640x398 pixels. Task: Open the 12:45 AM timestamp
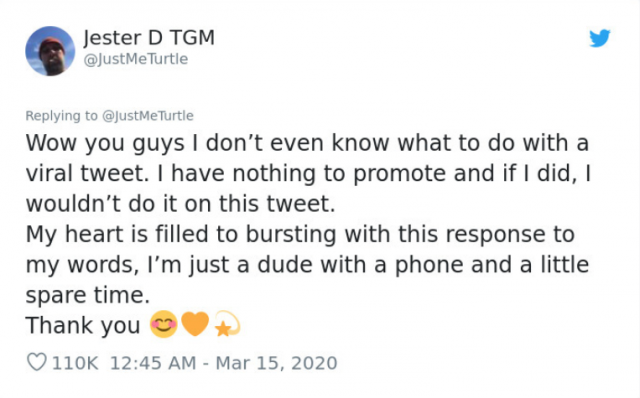tap(153, 363)
